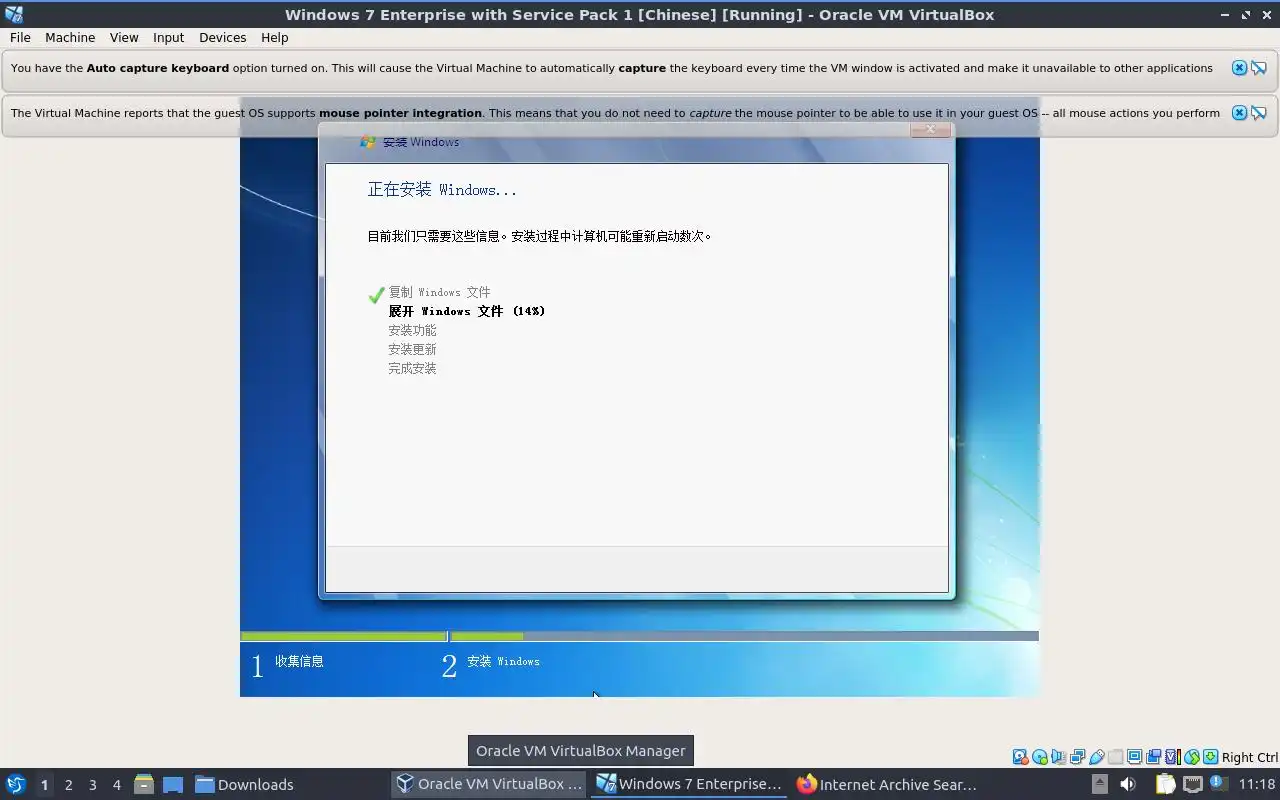Open the USB devices indicator

pyautogui.click(x=1097, y=757)
